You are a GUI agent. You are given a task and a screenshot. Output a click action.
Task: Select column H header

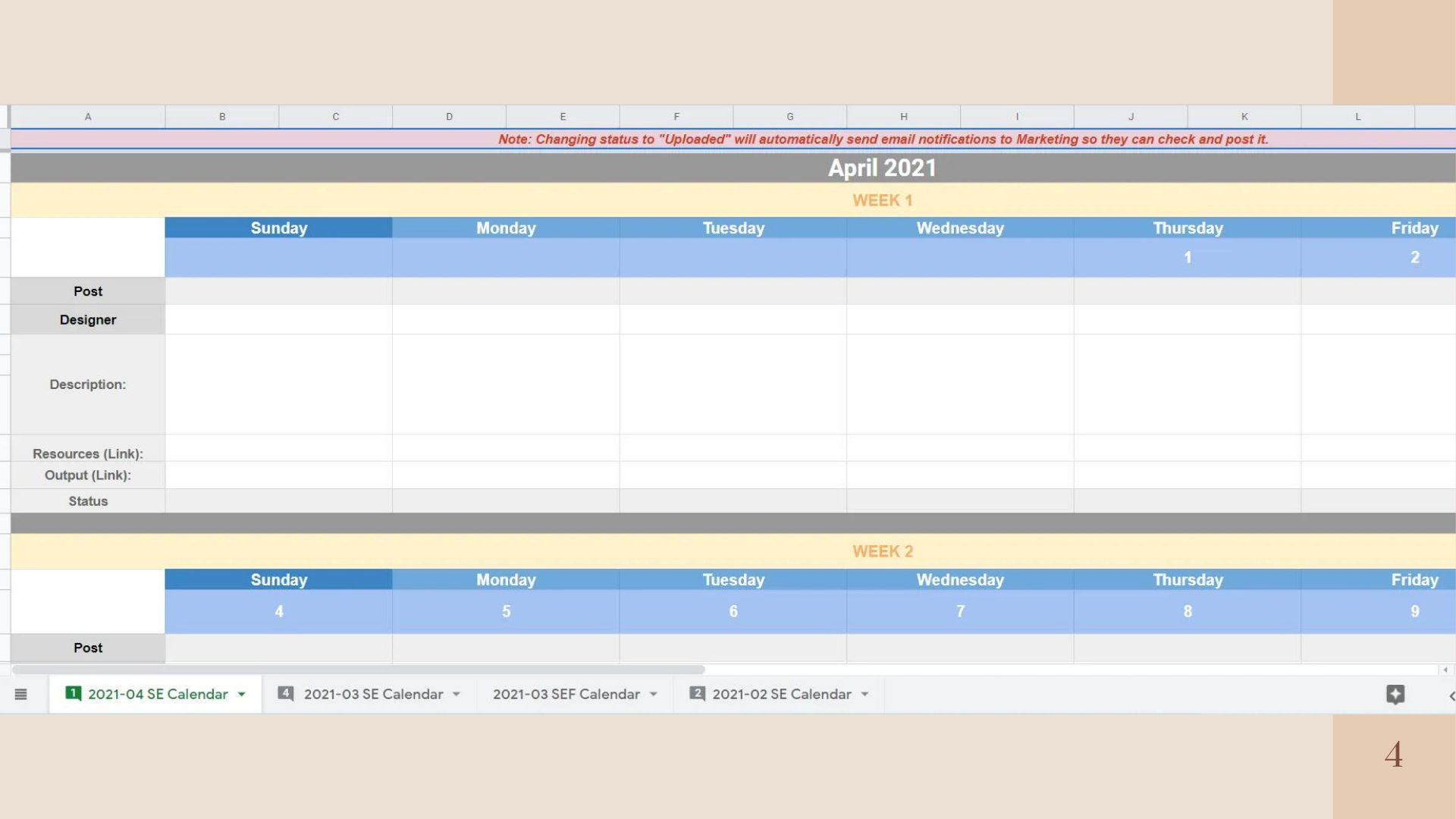point(903,117)
